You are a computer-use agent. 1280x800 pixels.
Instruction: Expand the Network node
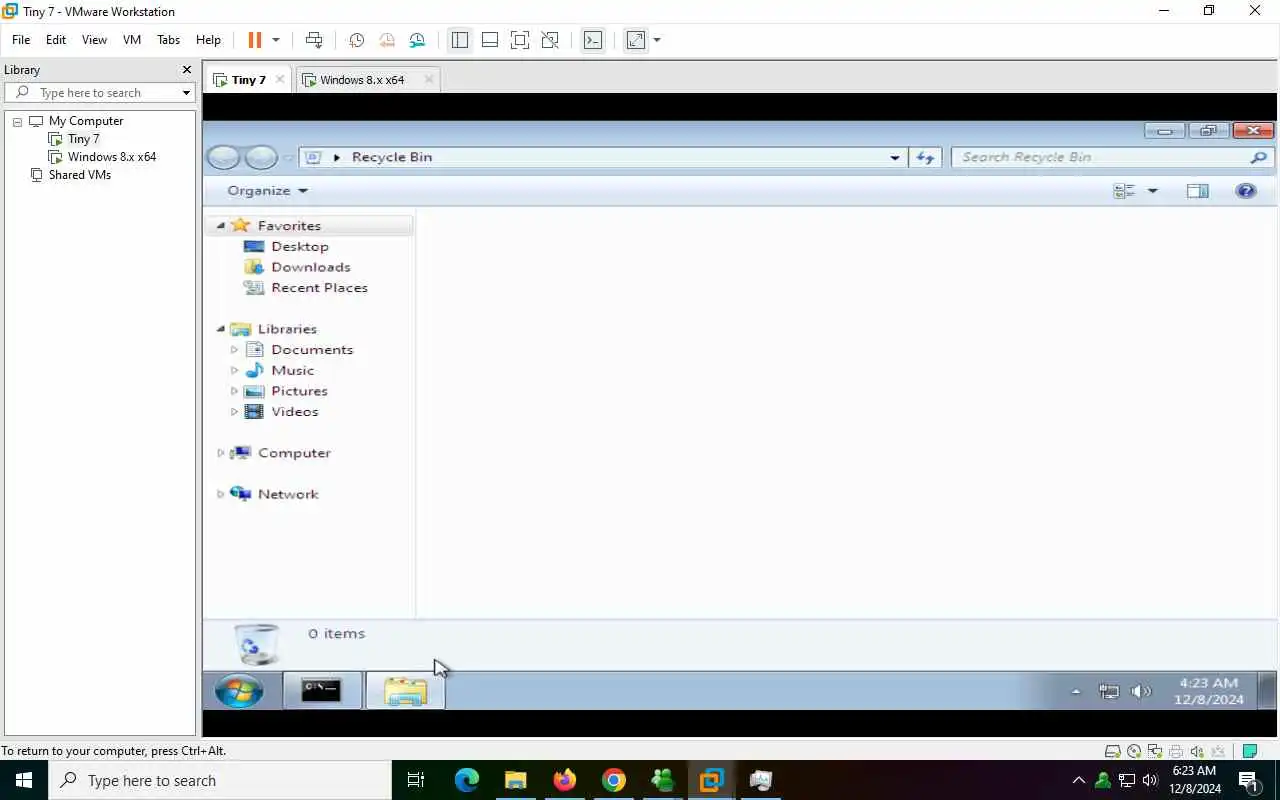(x=221, y=494)
